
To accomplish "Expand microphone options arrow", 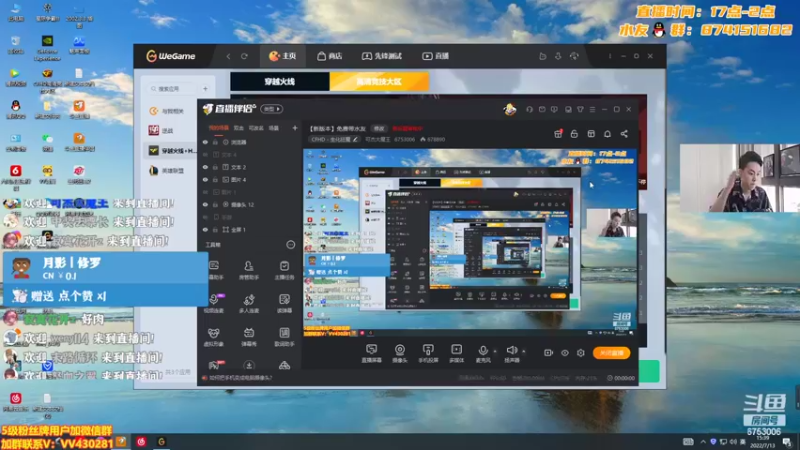I will pyautogui.click(x=495, y=351).
